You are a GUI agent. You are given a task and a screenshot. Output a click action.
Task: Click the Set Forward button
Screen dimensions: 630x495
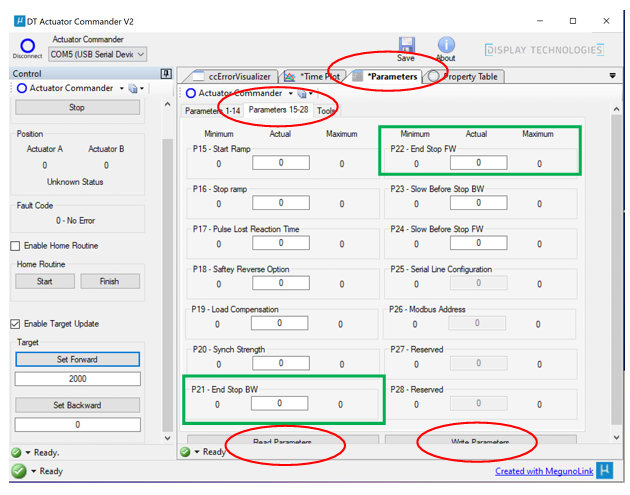[x=77, y=359]
